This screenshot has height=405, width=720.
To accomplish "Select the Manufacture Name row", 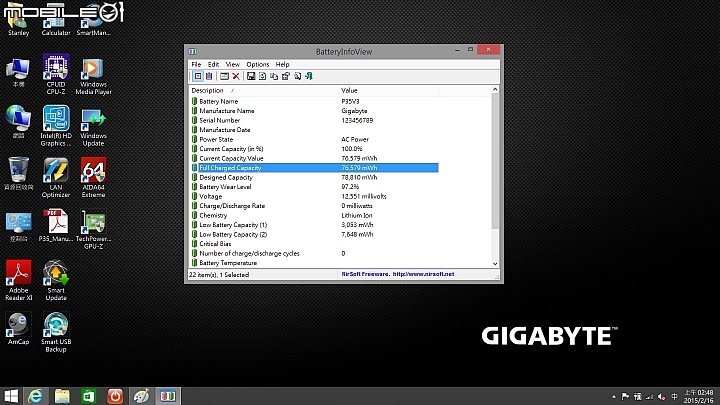I will (314, 111).
